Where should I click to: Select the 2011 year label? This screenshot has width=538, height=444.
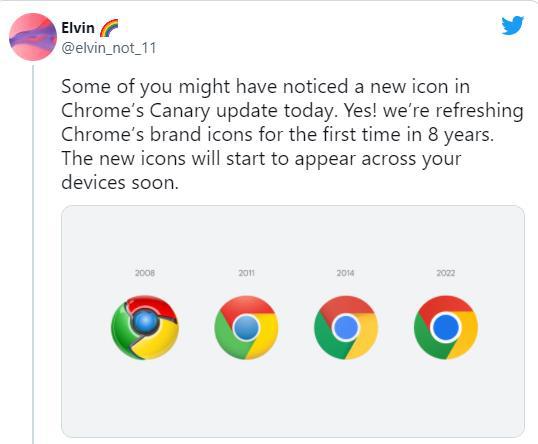[246, 273]
